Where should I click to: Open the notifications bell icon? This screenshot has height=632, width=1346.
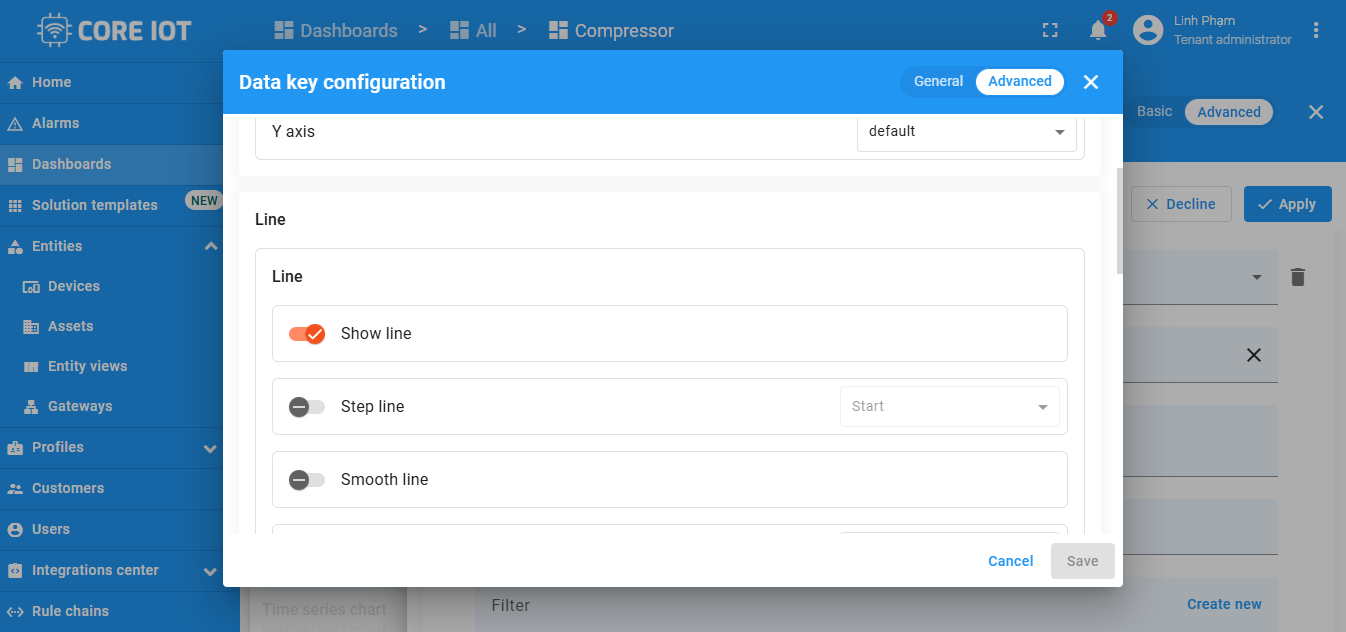tap(1098, 30)
